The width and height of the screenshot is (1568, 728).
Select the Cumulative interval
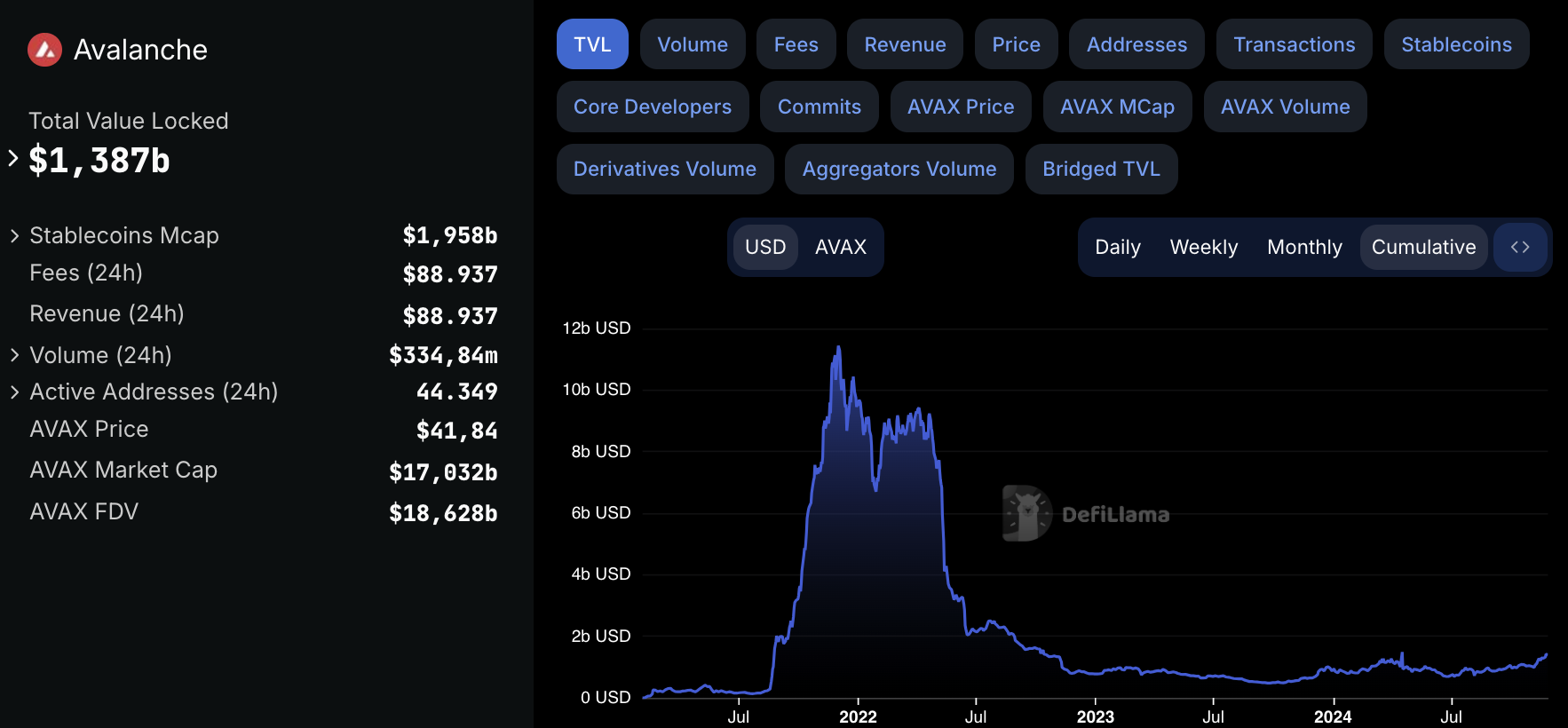point(1424,247)
